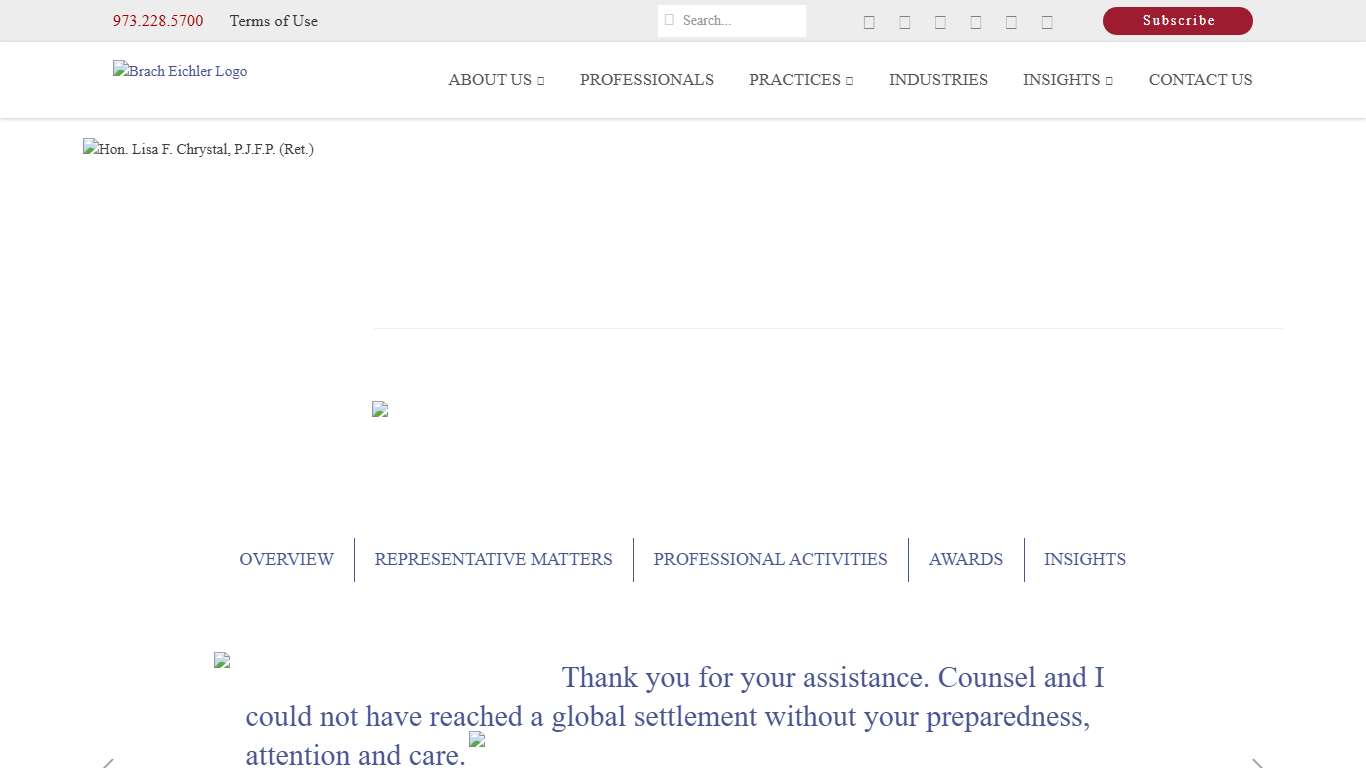Open the Professional Activities tab

pyautogui.click(x=770, y=560)
